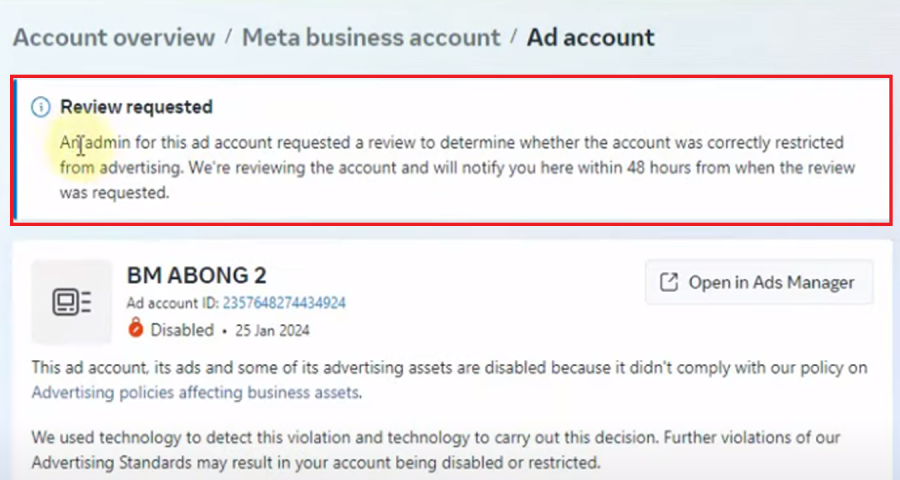900x480 pixels.
Task: Click the BM ABONG 2 account name
Action: coord(196,276)
